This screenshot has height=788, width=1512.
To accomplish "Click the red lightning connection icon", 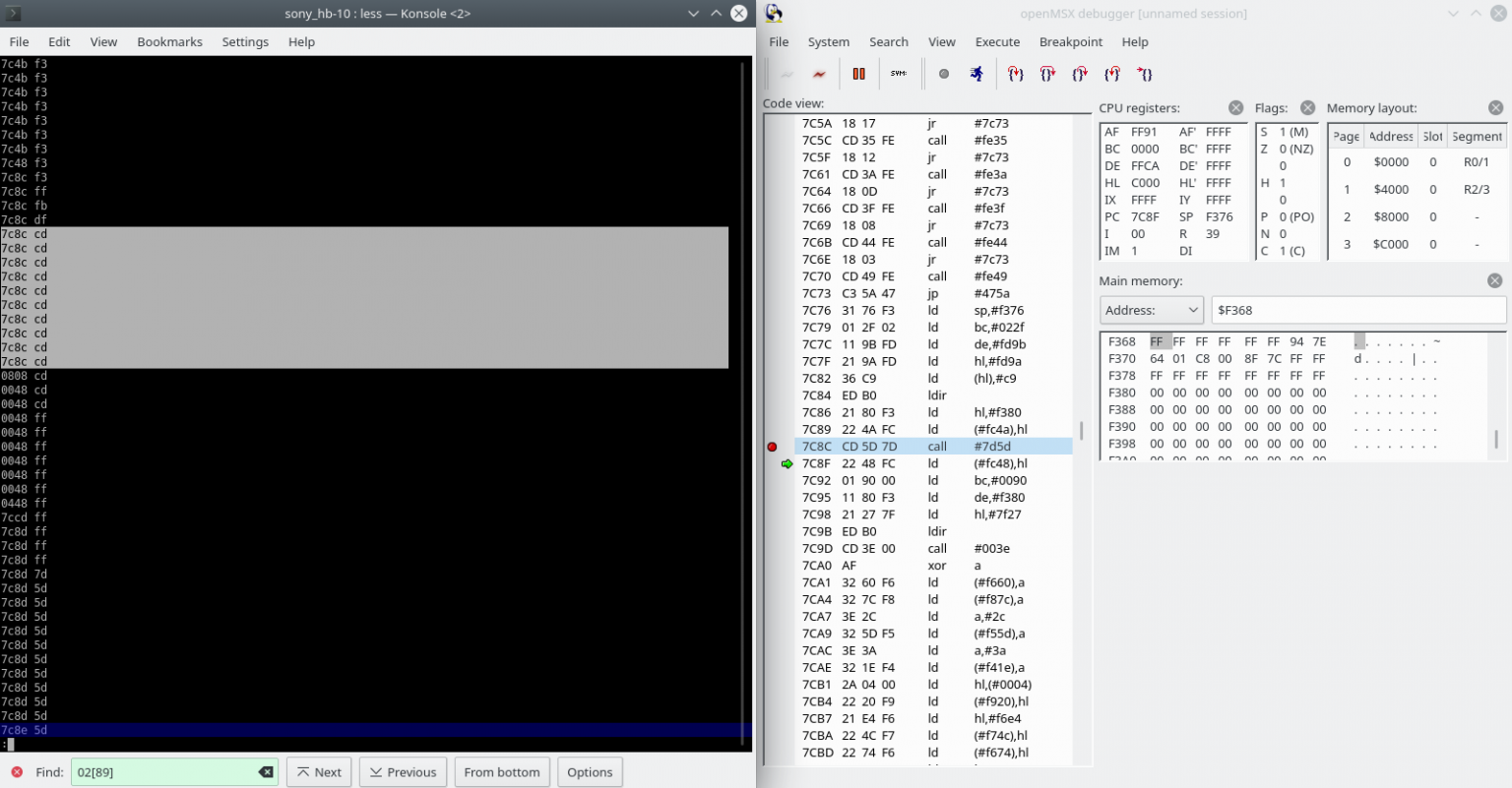I will click(818, 73).
